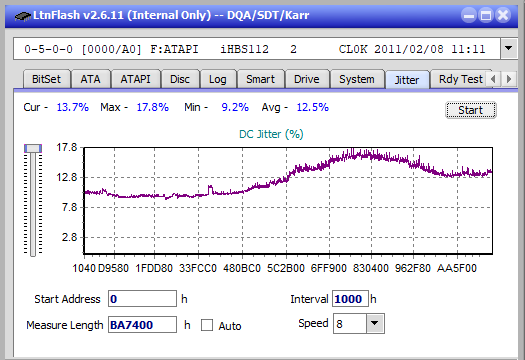Viewport: 525px width, 360px height.
Task: Focus the Start Address input field
Action: coord(142,299)
